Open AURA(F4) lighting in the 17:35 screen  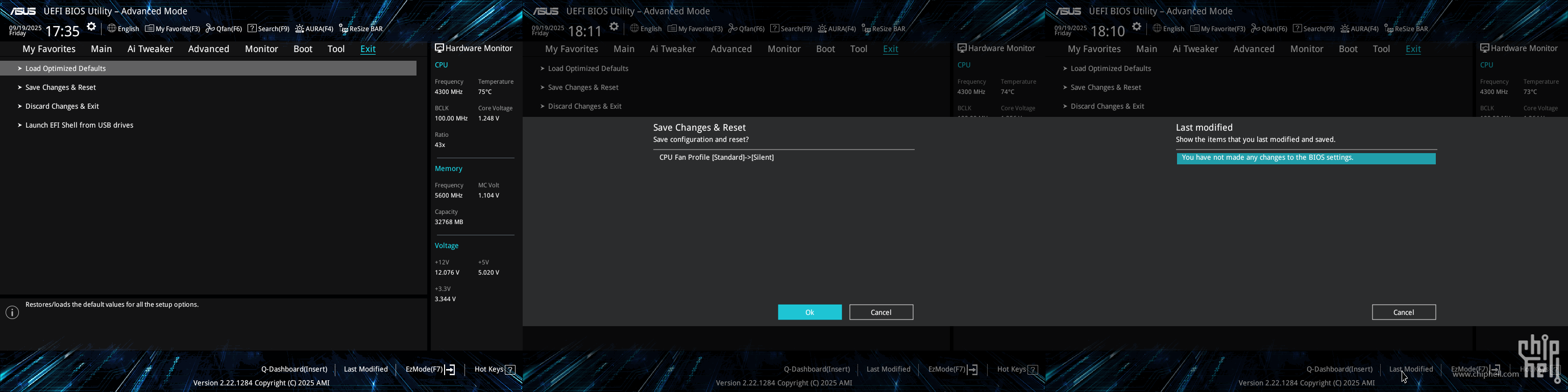[315, 29]
